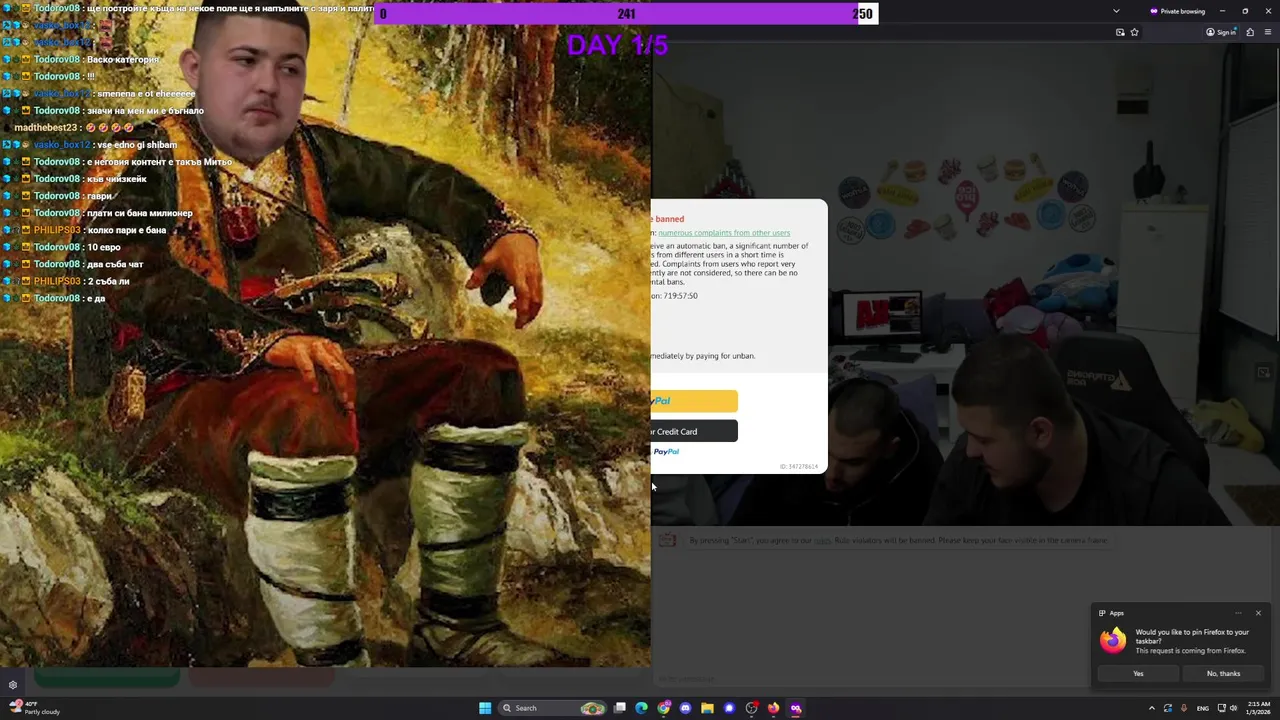Click the ENG language indicator
The image size is (1280, 720).
pos(1203,708)
